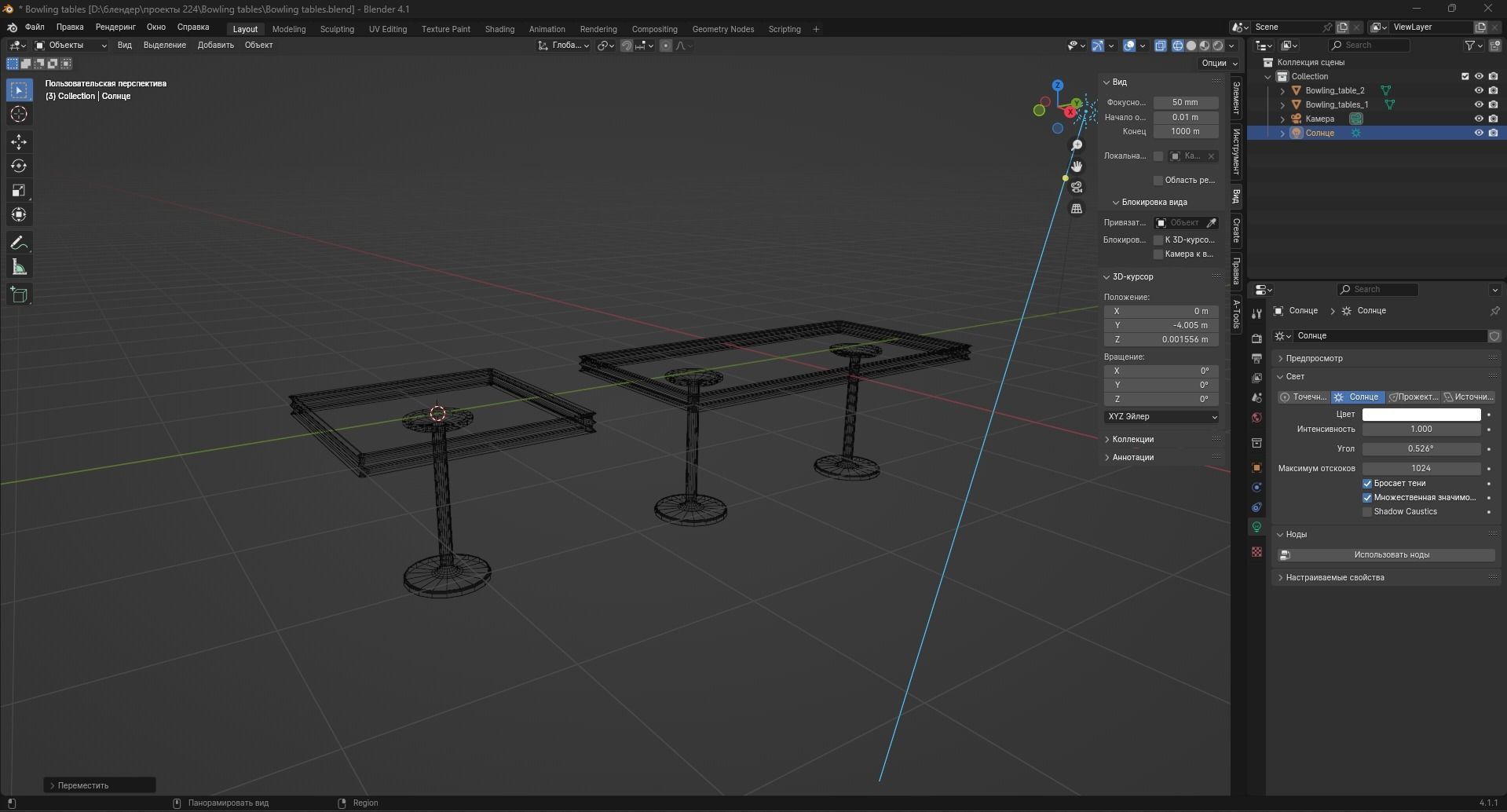The width and height of the screenshot is (1507, 812).
Task: Open the Опции dropdown
Action: point(1219,63)
